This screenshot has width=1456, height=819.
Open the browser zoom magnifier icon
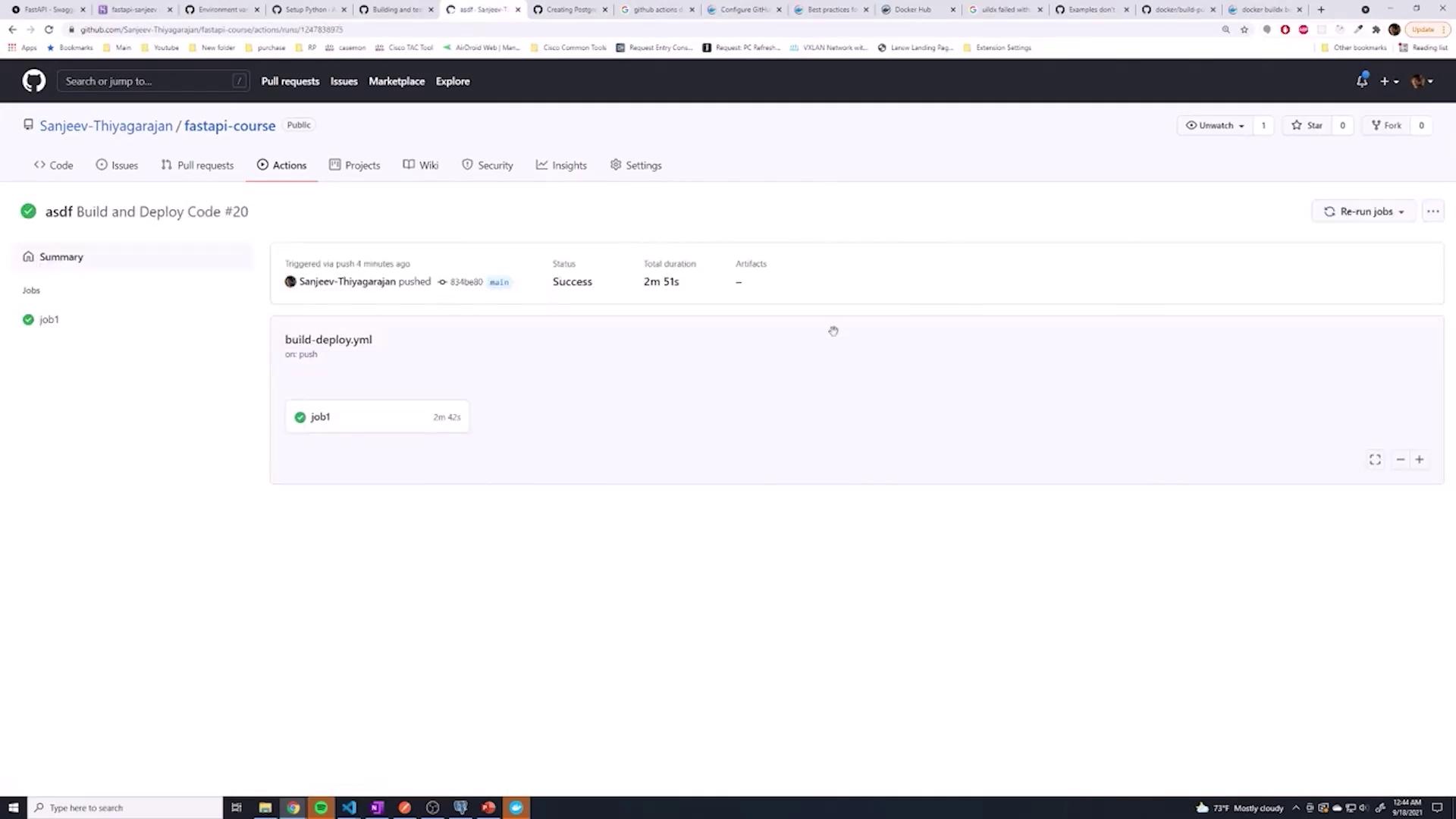pyautogui.click(x=1225, y=30)
